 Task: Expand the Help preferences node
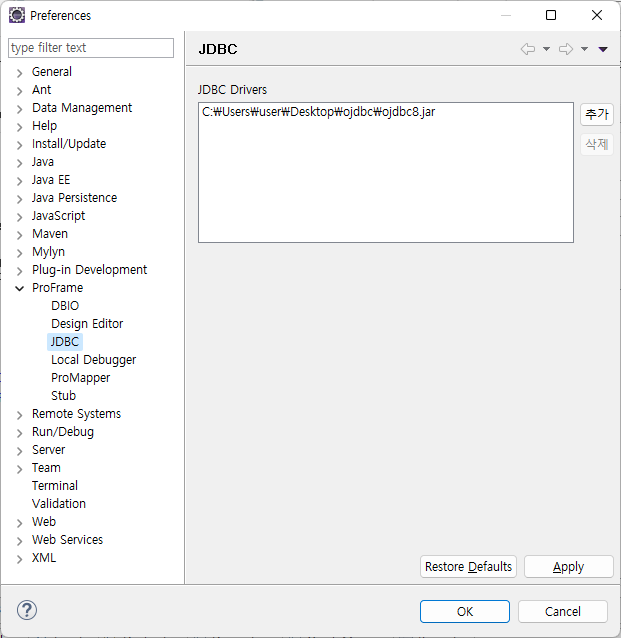[19, 127]
